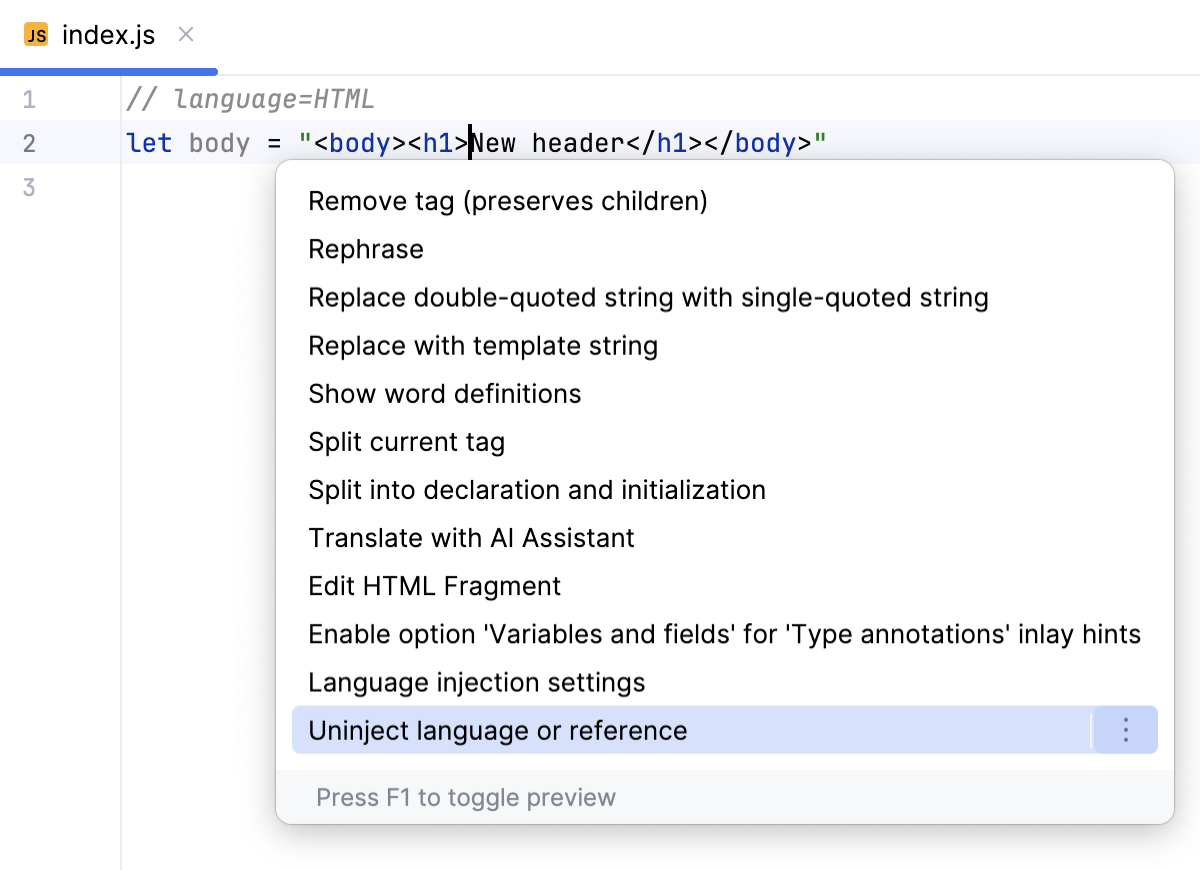Open Show word definitions

445,393
